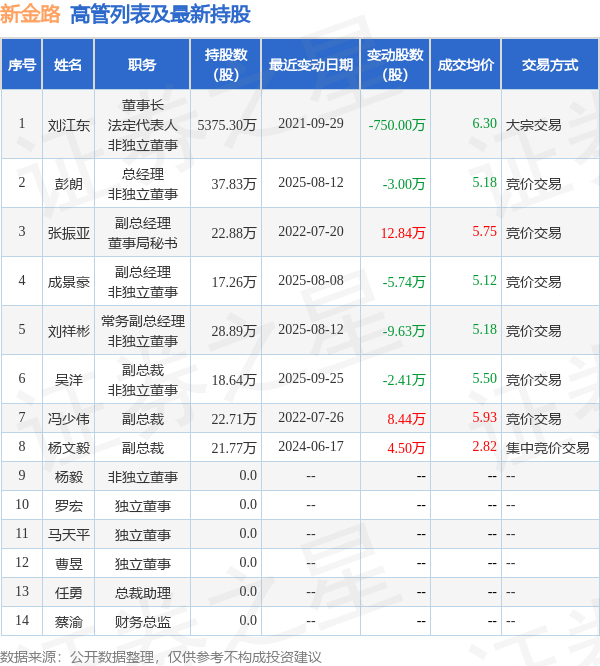600x666 pixels.
Task: Click the date 2025-08-08
Action: [311, 280]
